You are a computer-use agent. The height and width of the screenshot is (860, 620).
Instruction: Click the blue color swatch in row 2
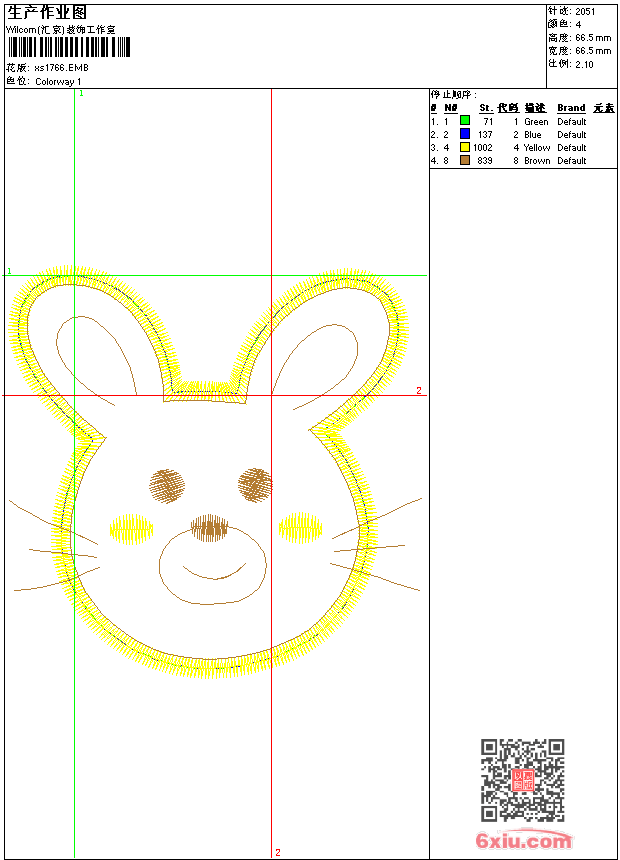[x=465, y=134]
